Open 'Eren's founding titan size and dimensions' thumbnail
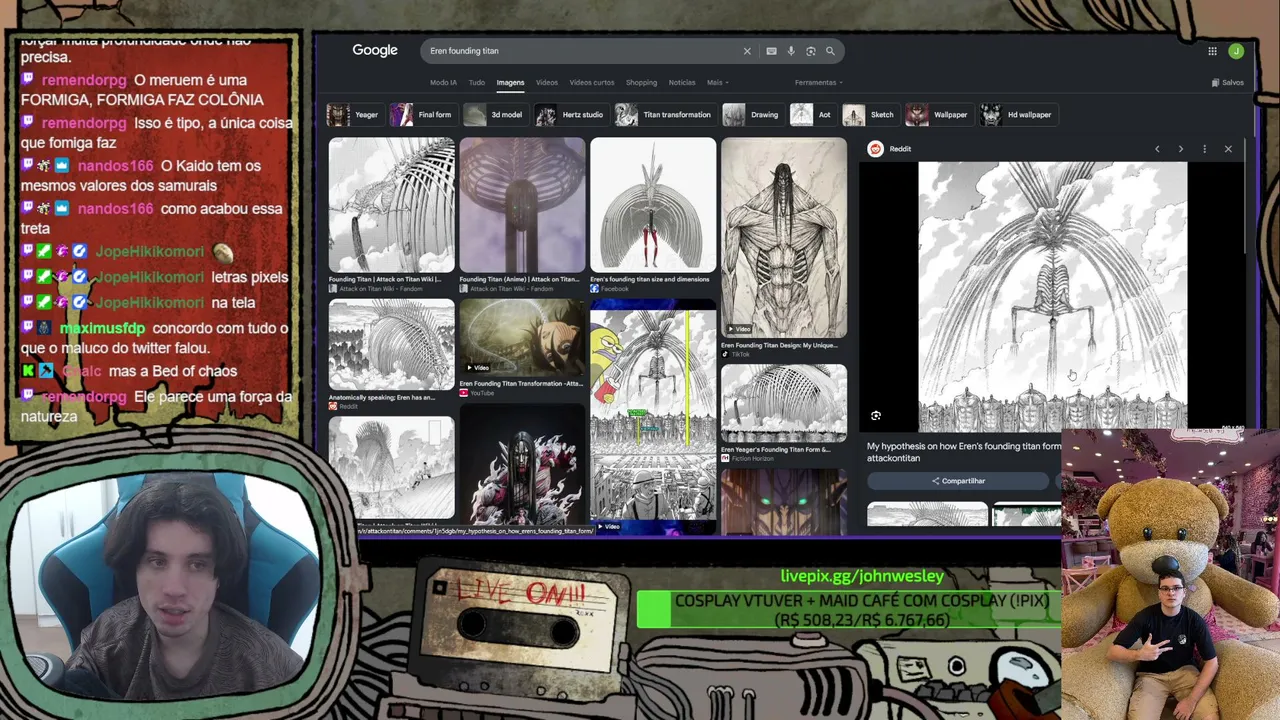 point(653,205)
